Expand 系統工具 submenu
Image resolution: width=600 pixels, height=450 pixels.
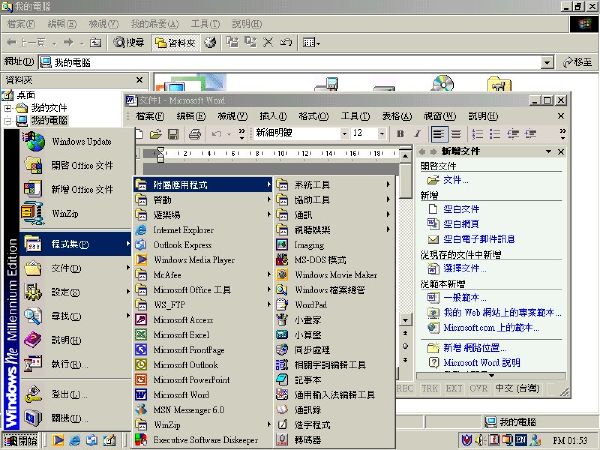pyautogui.click(x=334, y=185)
